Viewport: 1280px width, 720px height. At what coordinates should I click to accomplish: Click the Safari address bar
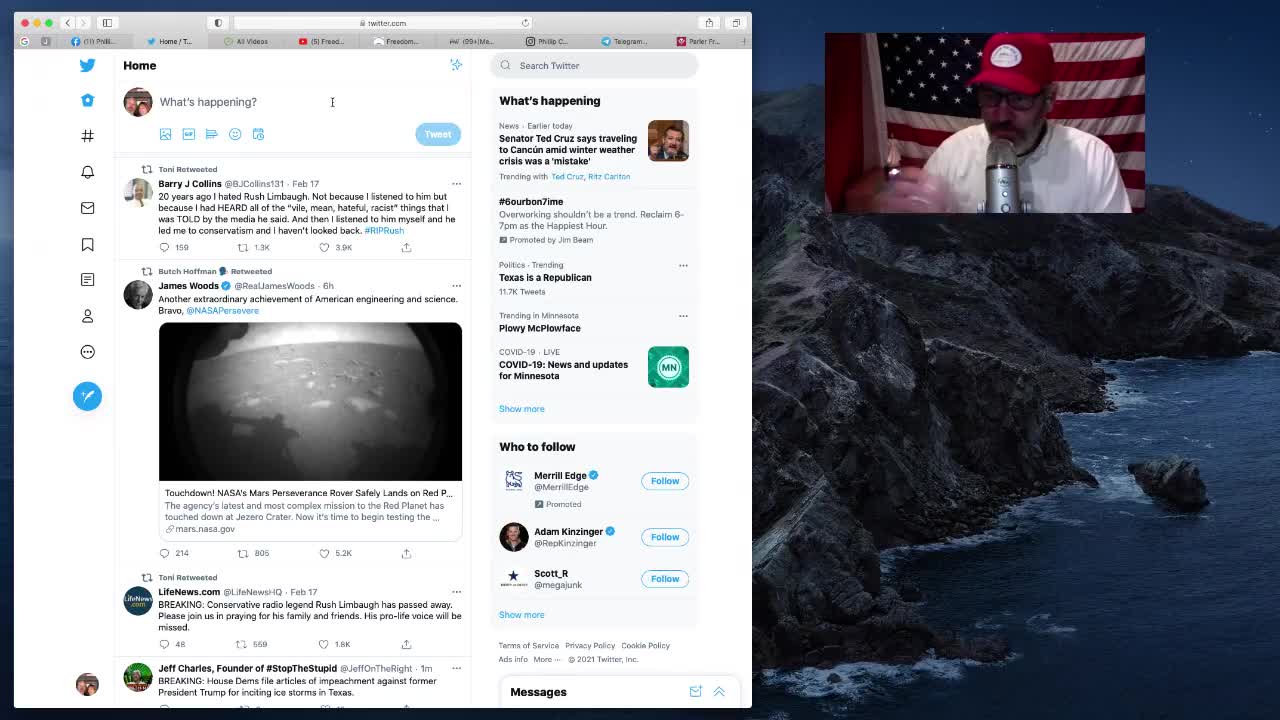point(384,23)
